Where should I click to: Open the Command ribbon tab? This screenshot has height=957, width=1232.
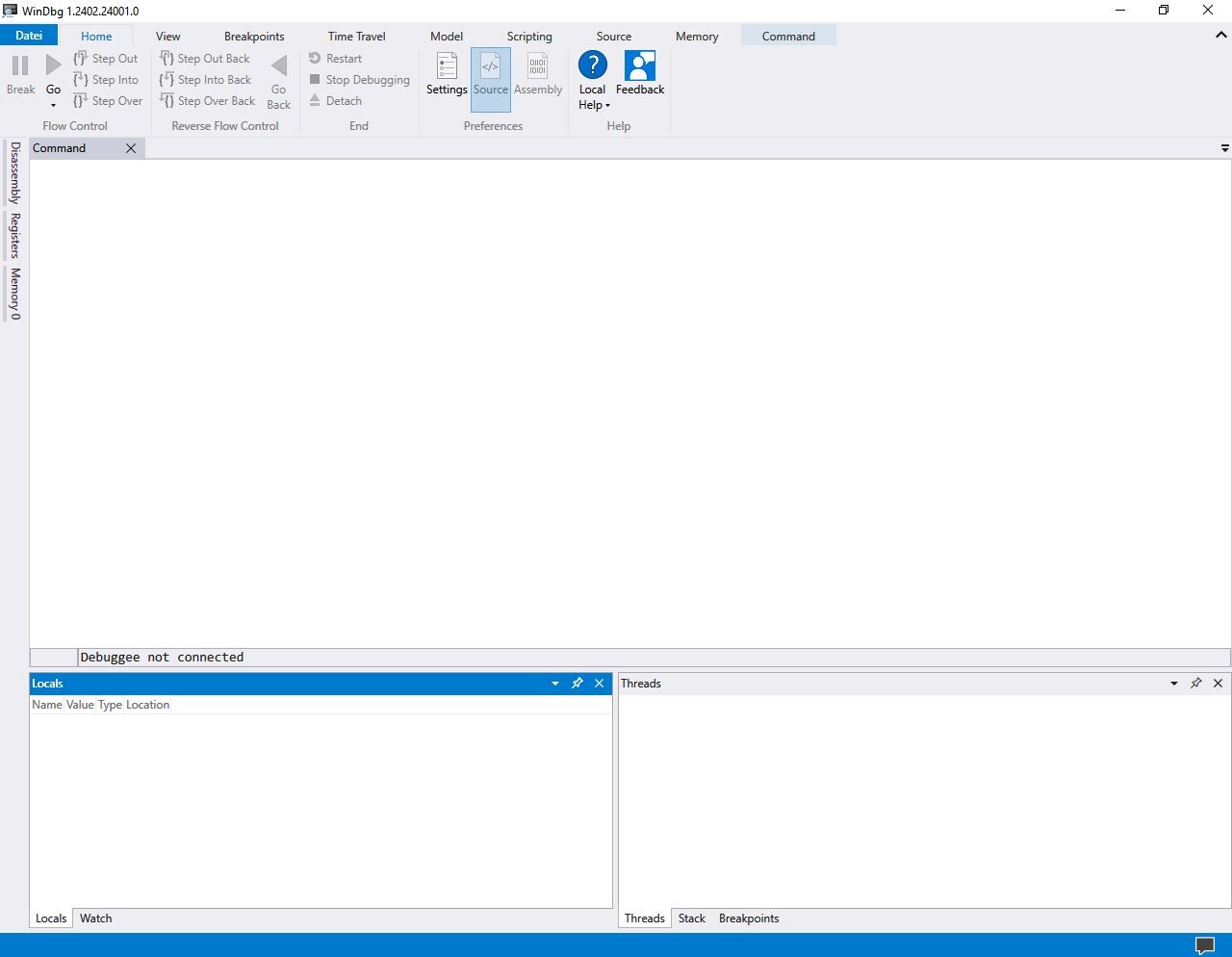(x=788, y=37)
